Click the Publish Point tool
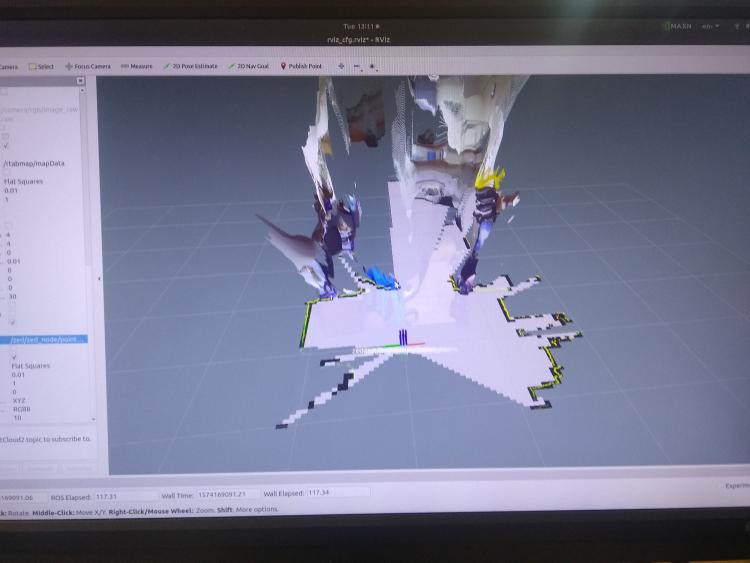This screenshot has width=750, height=563. [301, 67]
